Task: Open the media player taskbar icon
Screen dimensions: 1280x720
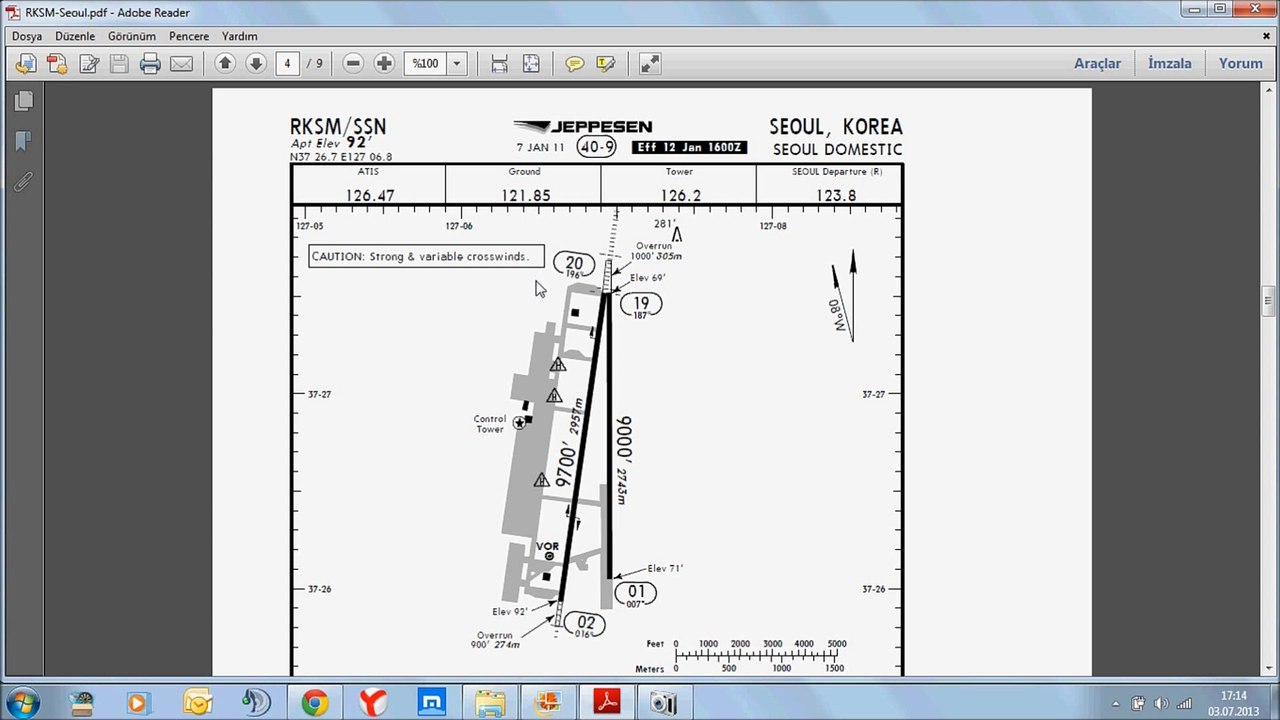Action: pos(138,703)
